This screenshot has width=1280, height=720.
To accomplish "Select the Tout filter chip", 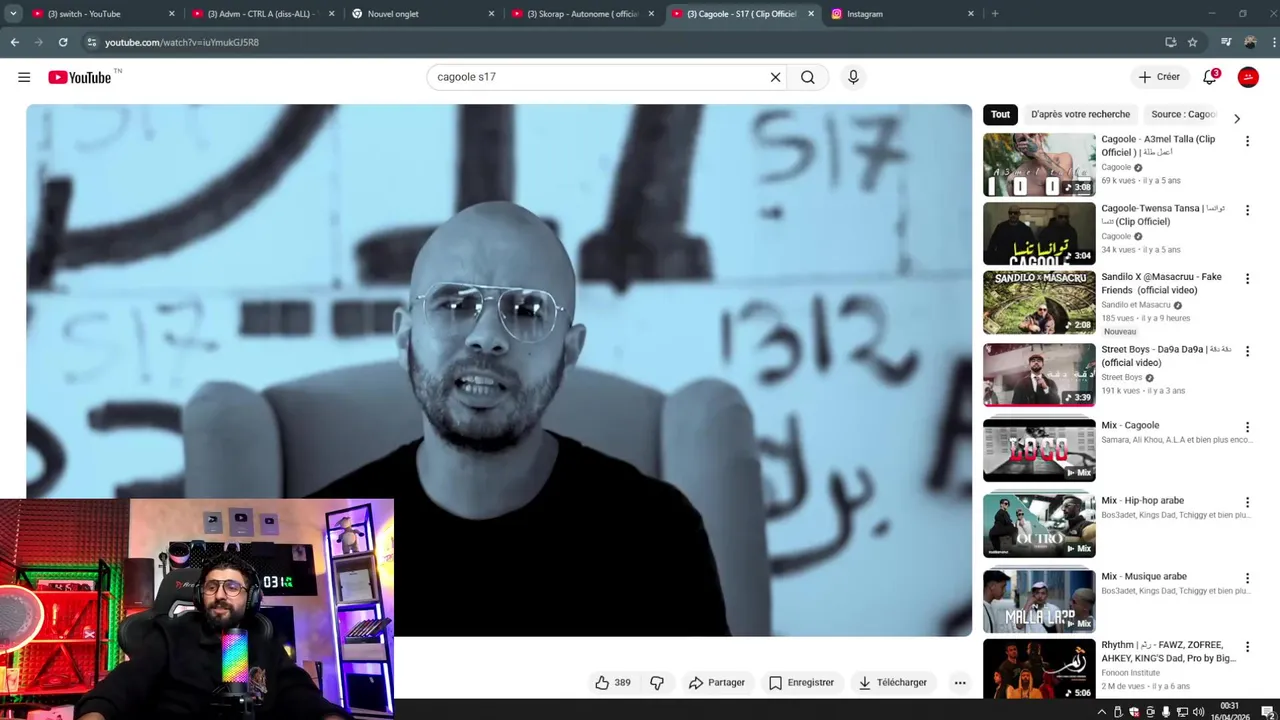I will click(1000, 114).
